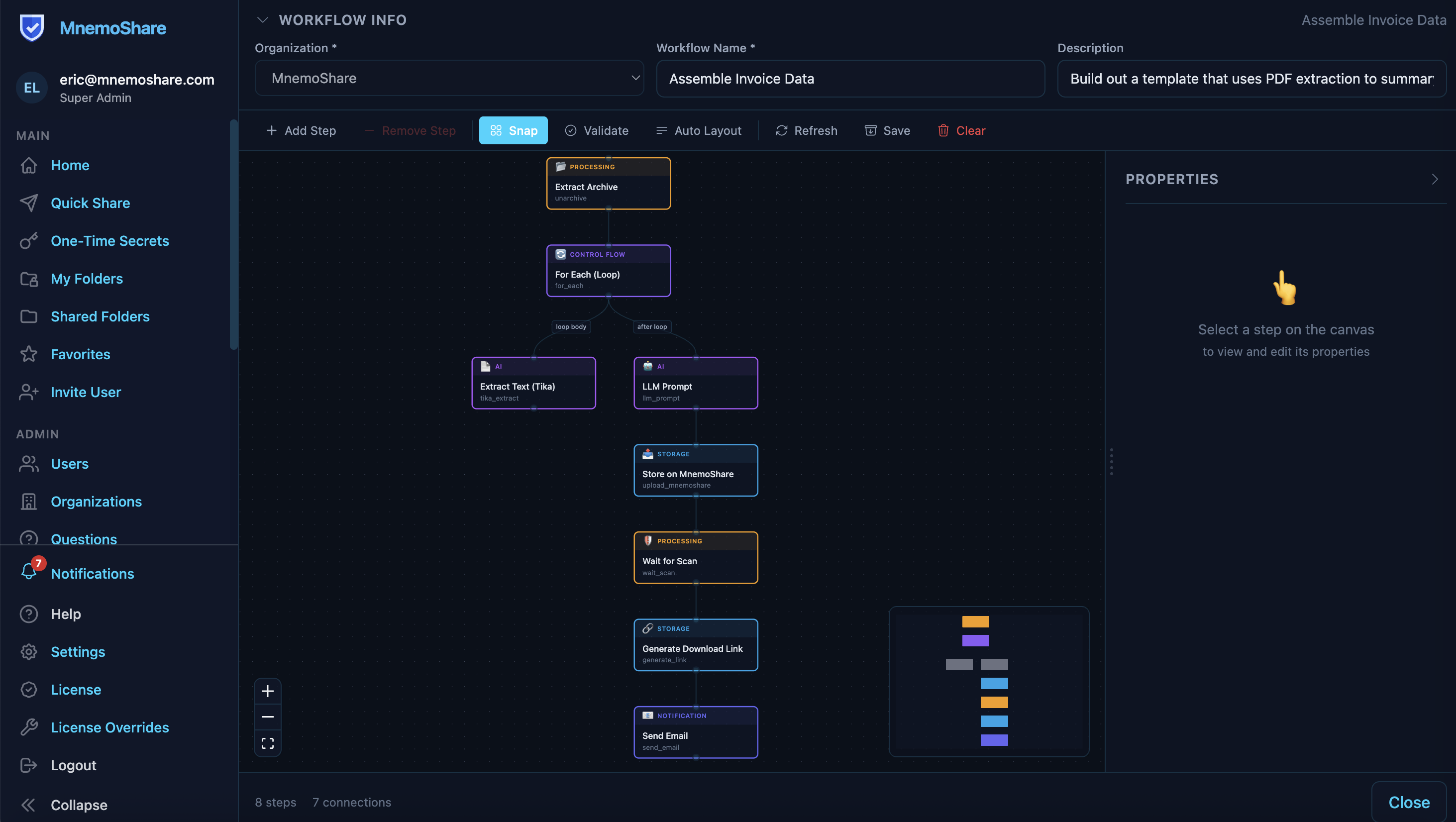Click the red Clear trash button
1456x822 pixels.
961,130
